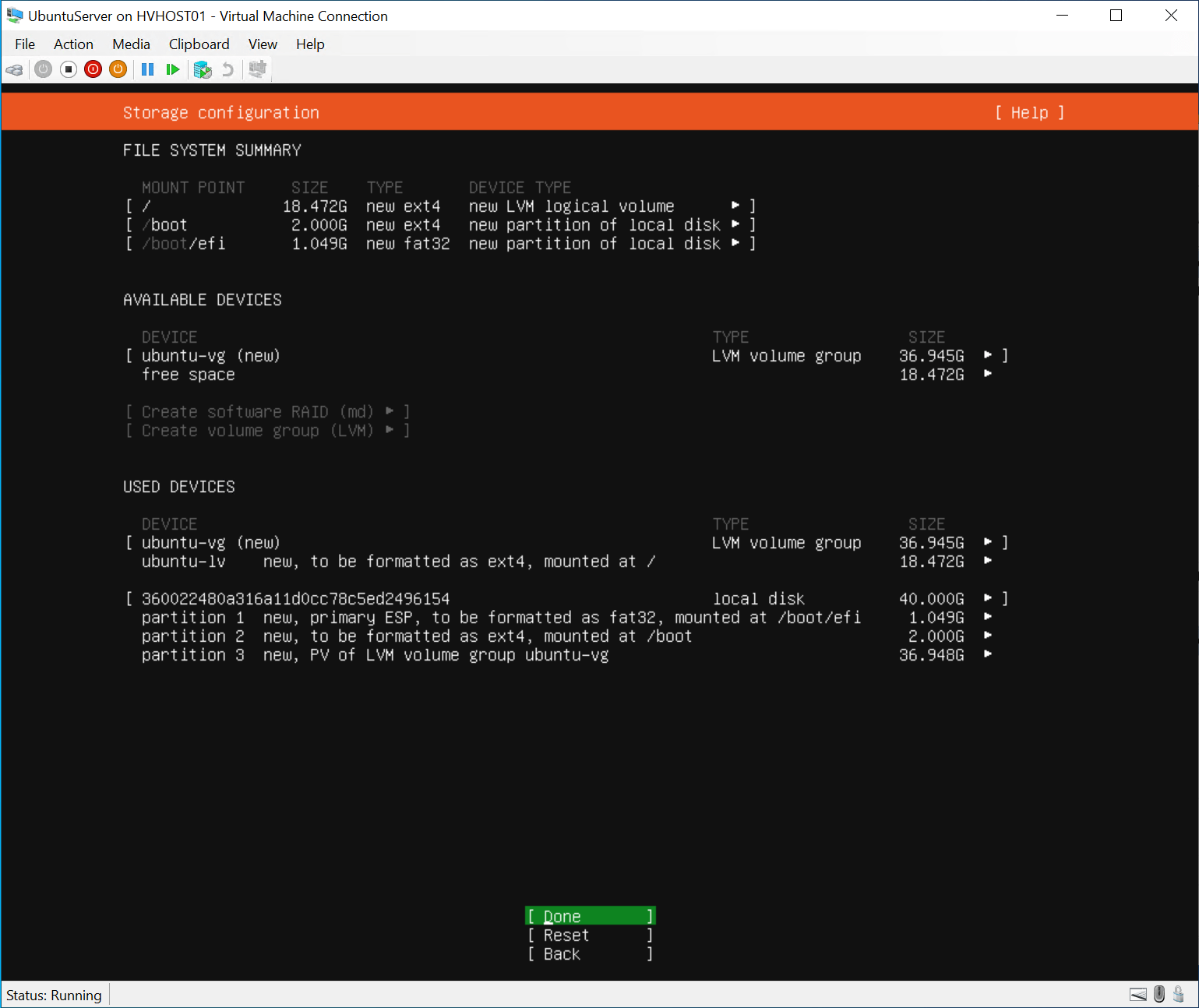The image size is (1199, 1008).
Task: Maximize the Virtual Machine Connection window
Action: [x=1116, y=16]
